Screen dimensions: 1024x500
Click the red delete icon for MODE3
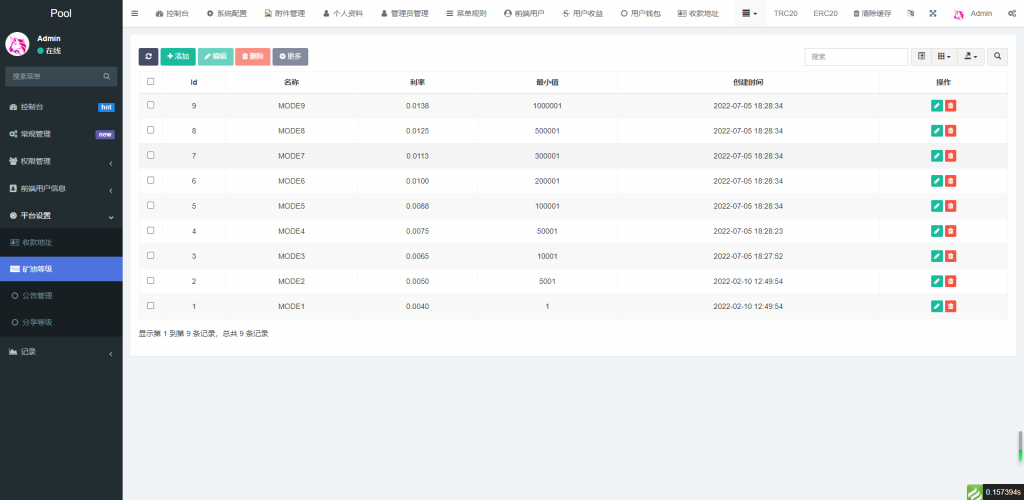(951, 256)
